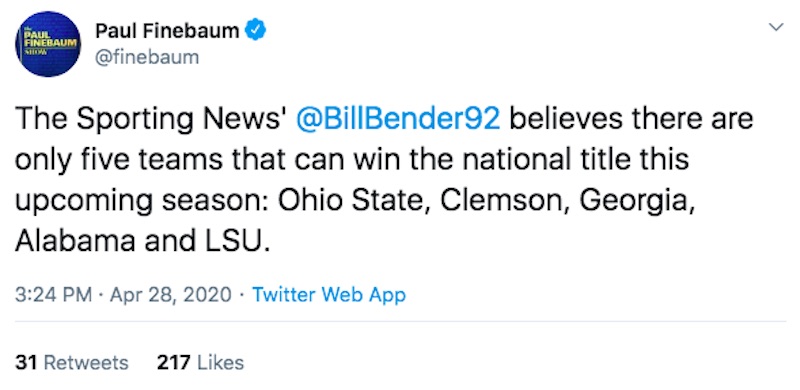View the 217 Likes list
Image resolution: width=800 pixels, height=390 pixels.
point(201,362)
